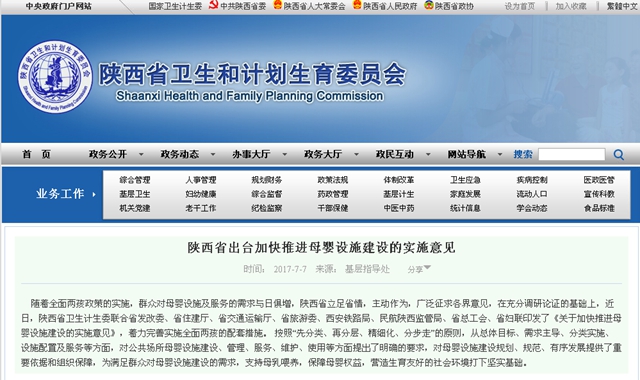The image size is (640, 380).
Task: Open the 国家卫生计生委 link
Action: point(175,6)
